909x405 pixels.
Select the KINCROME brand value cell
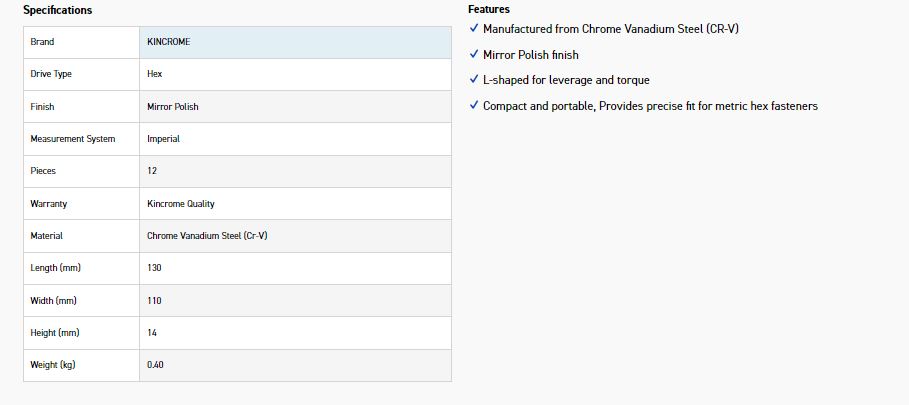[x=295, y=42]
